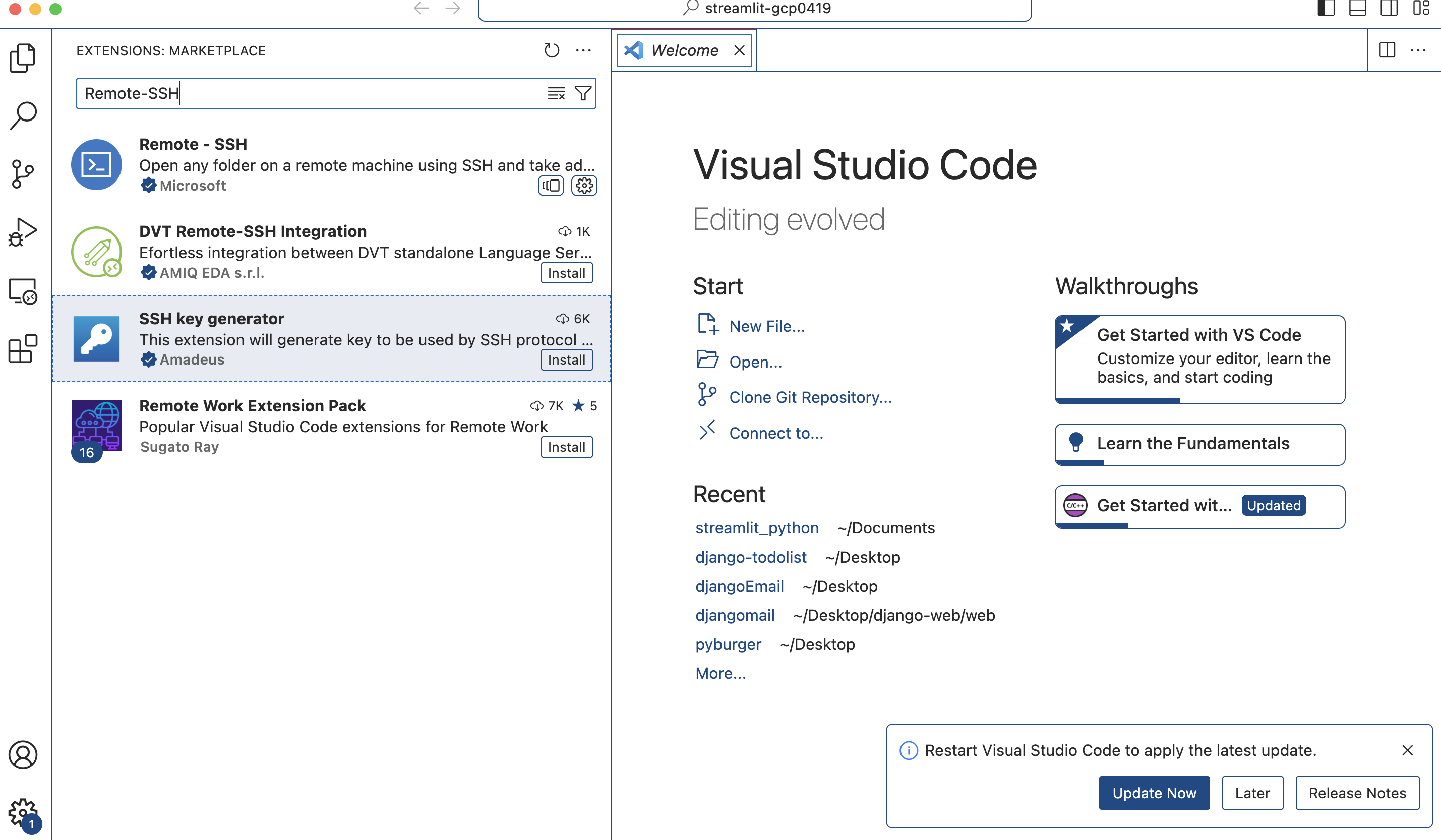Viewport: 1441px width, 840px height.
Task: Click the macOS green zoom window button
Action: point(55,9)
